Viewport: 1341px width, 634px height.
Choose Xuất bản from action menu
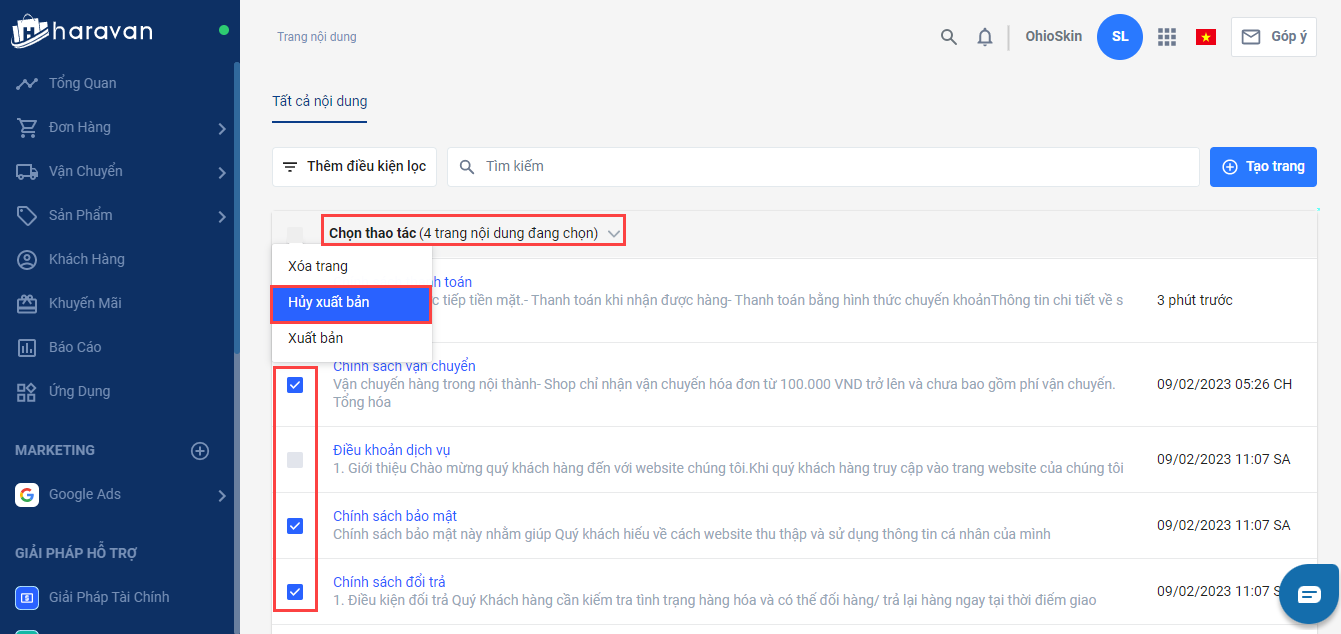tap(352, 338)
